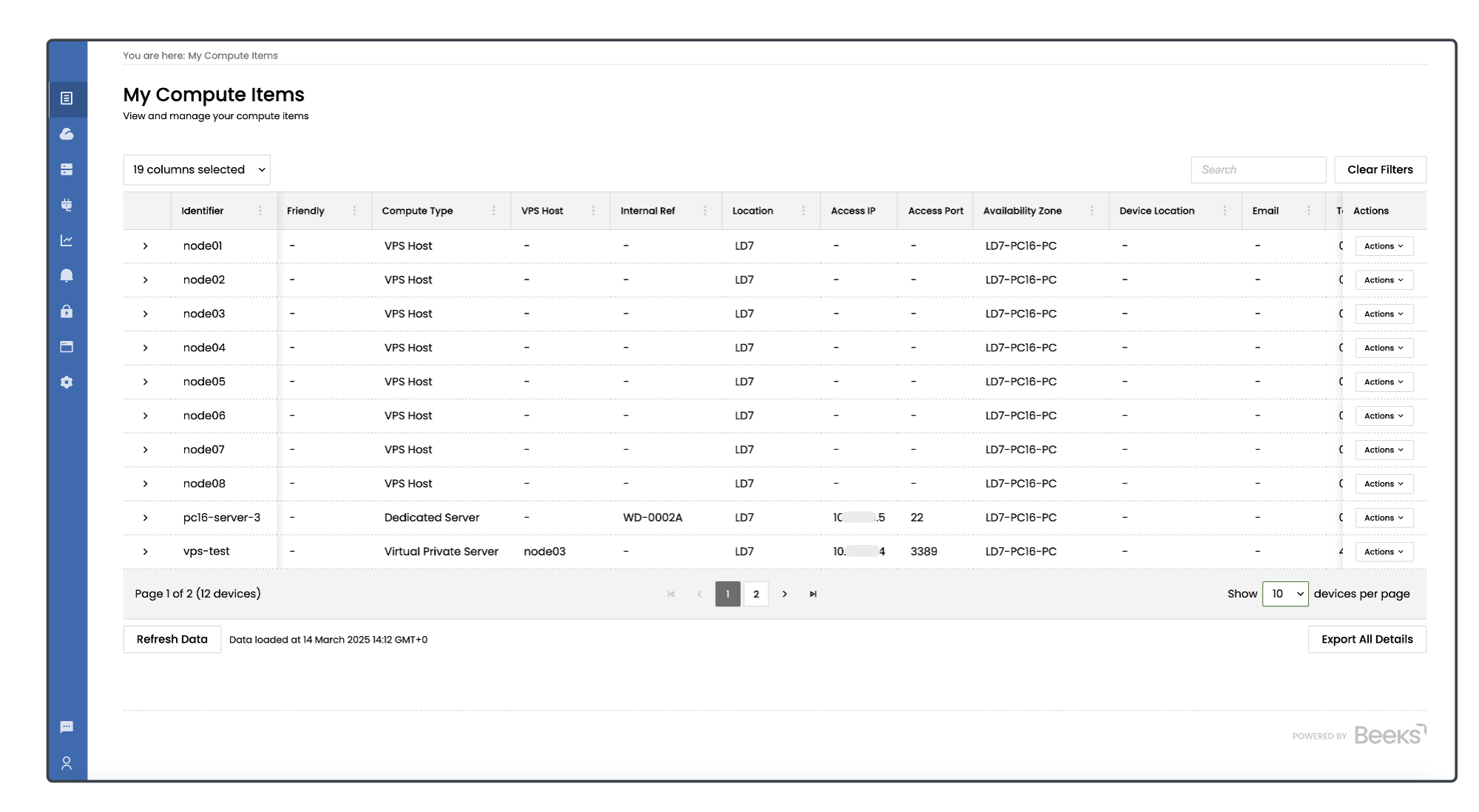The width and height of the screenshot is (1479, 812).
Task: Click the Refresh Data button
Action: (x=172, y=640)
